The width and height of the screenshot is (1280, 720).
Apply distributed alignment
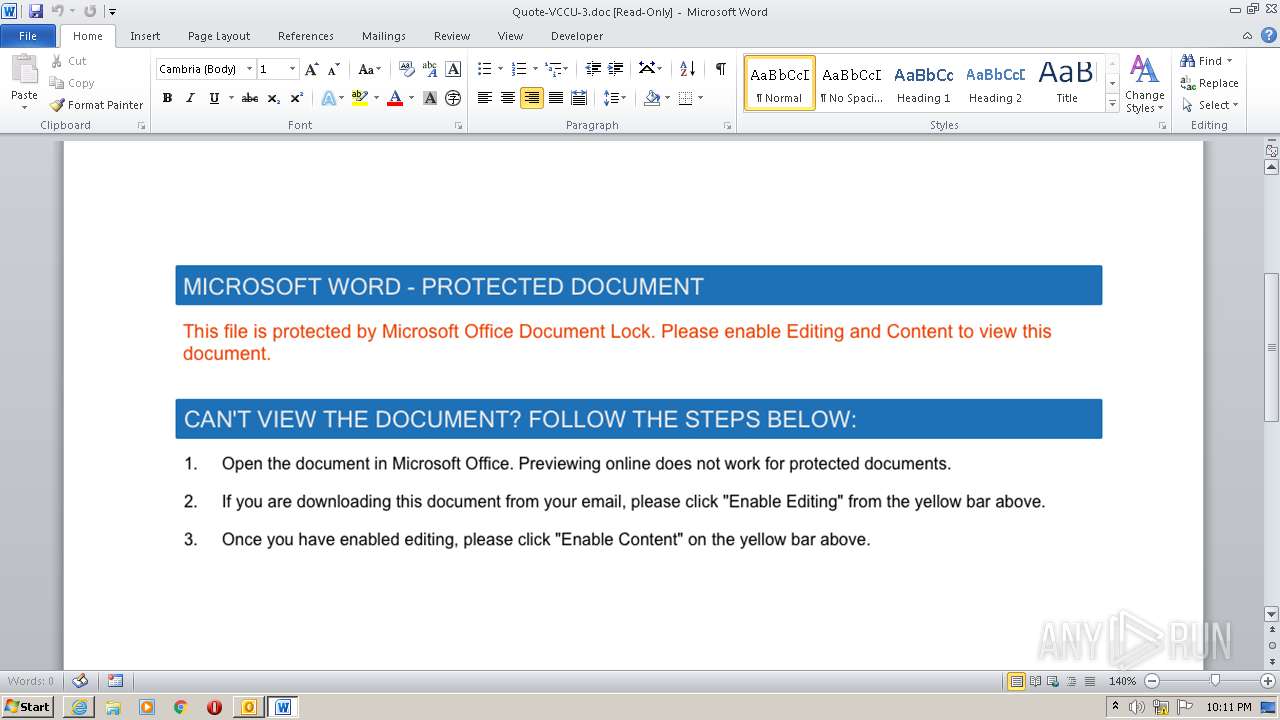point(578,98)
